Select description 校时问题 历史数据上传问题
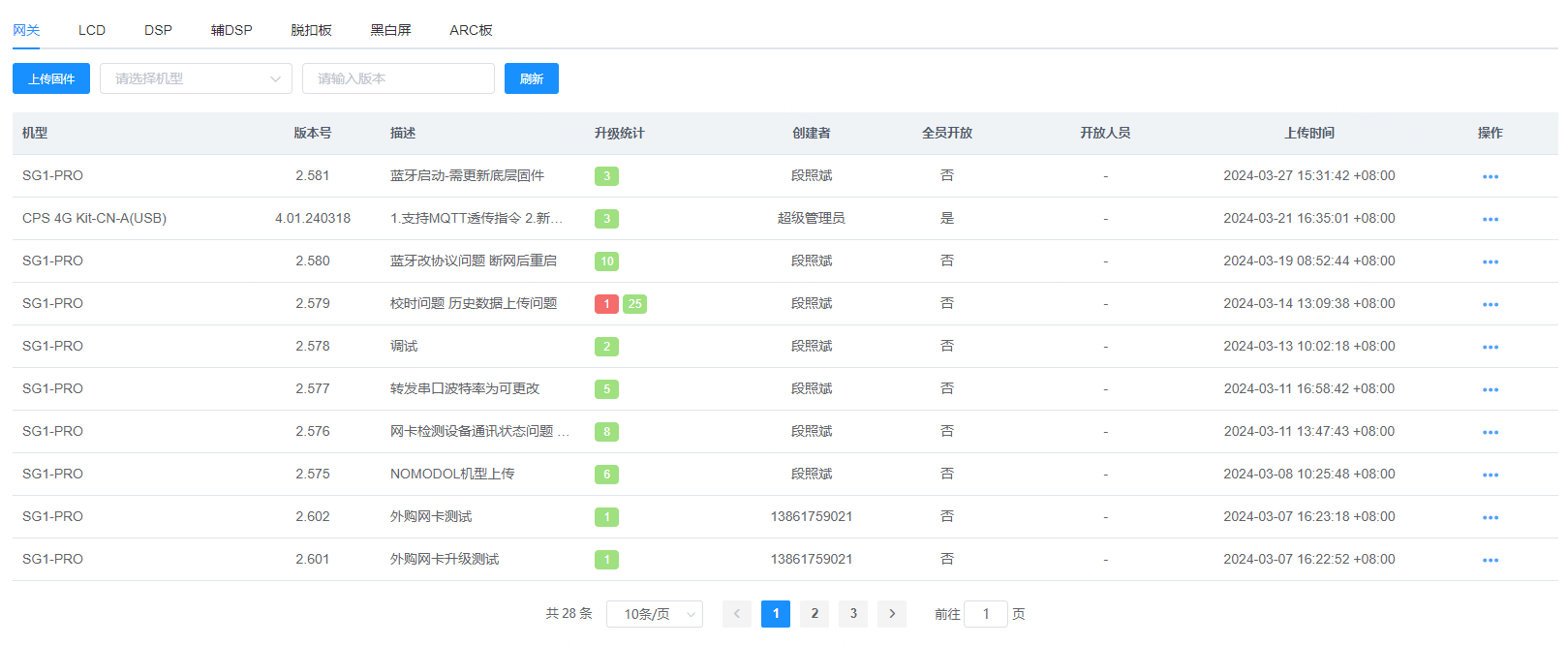 coord(474,303)
